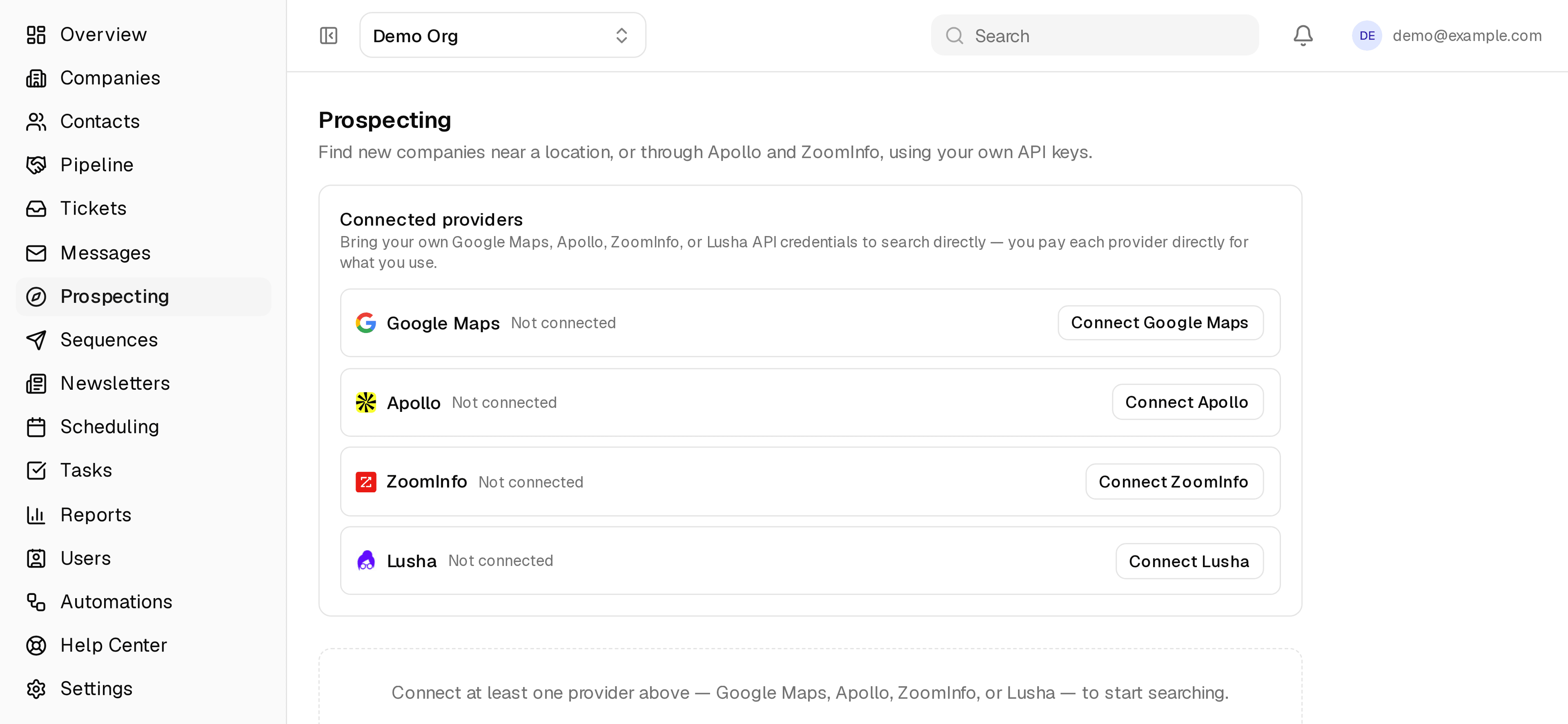The image size is (1568, 724).
Task: Click the Users badge icon
Action: click(36, 559)
